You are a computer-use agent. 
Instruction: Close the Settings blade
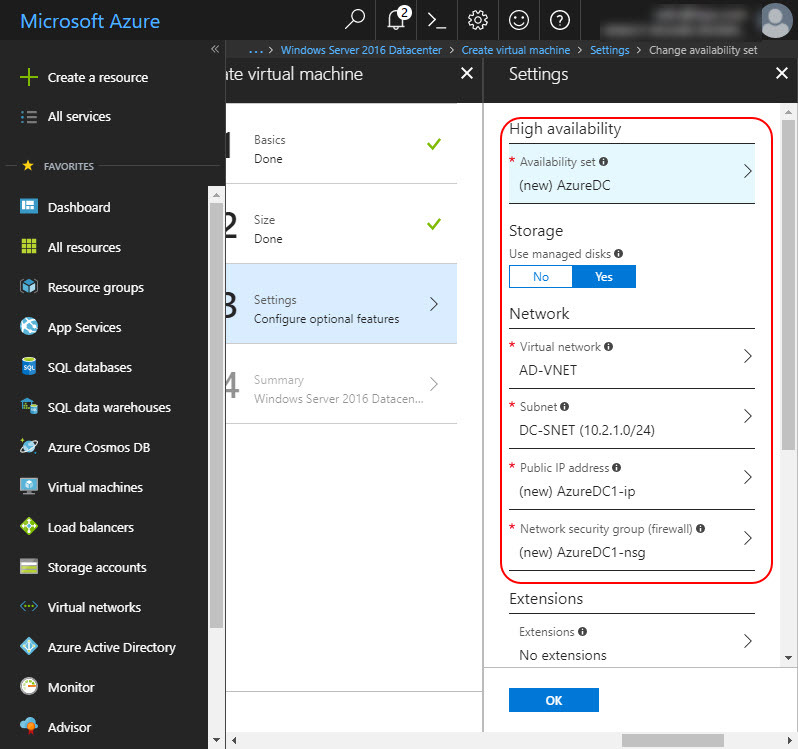click(782, 73)
